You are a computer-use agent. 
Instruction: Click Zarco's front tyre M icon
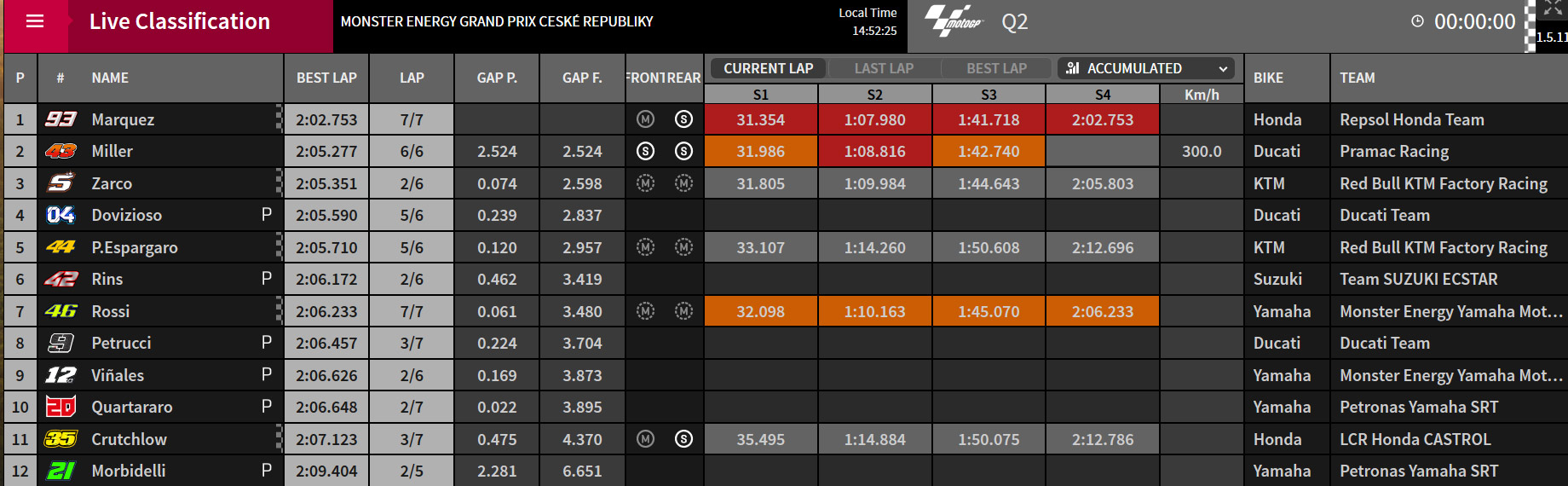coord(646,183)
